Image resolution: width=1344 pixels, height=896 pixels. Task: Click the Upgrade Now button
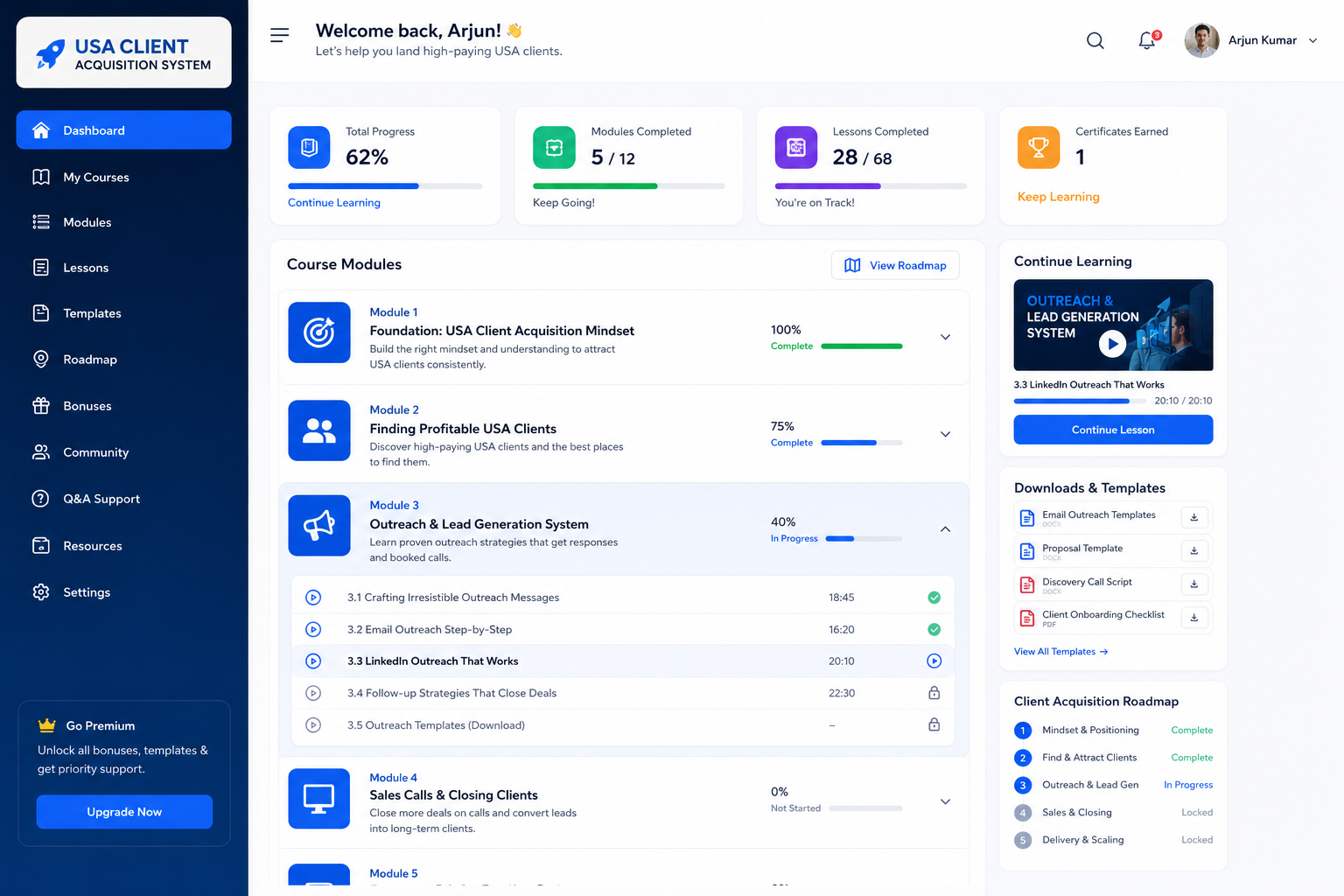124,812
